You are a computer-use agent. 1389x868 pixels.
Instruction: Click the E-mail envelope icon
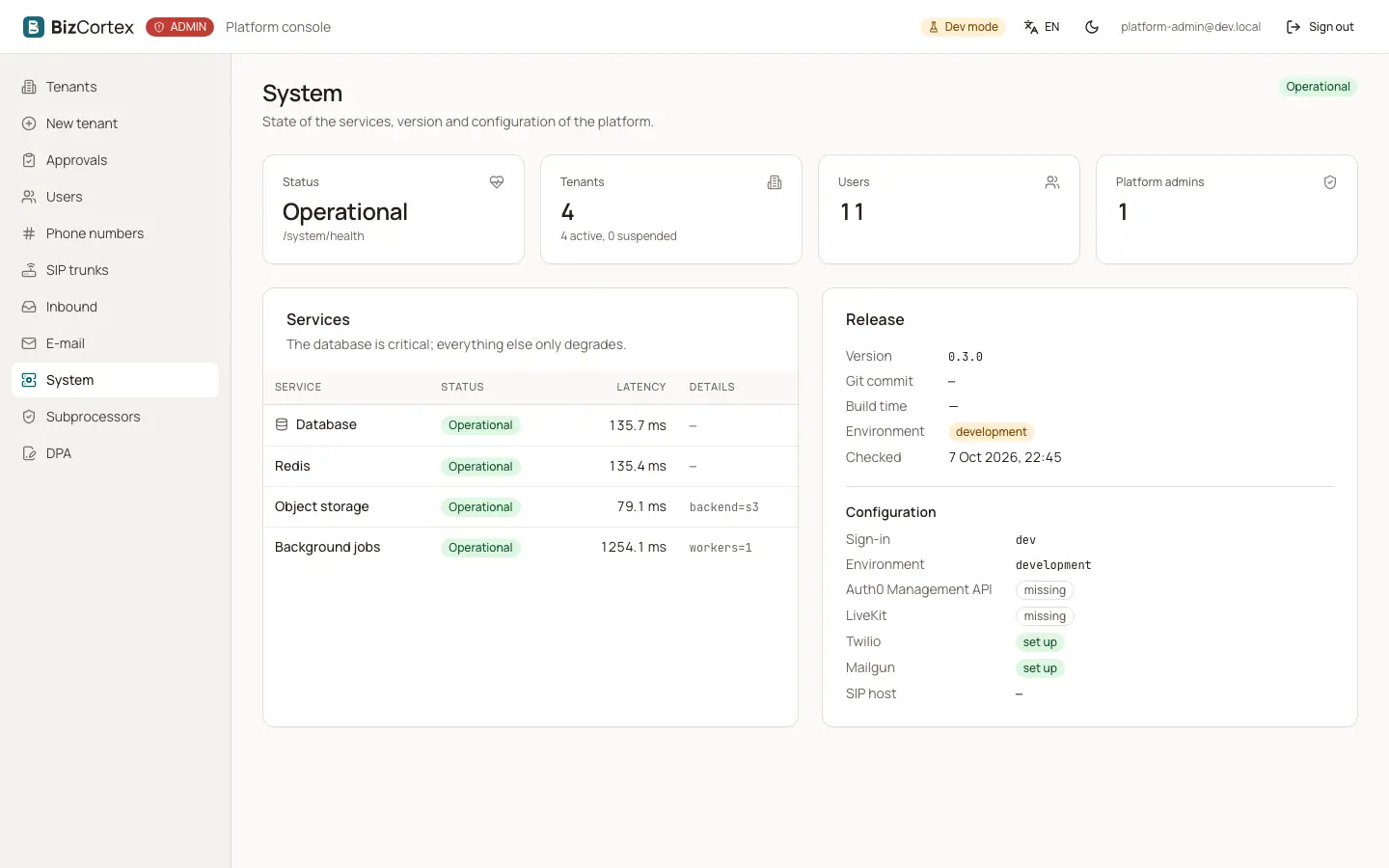point(29,343)
